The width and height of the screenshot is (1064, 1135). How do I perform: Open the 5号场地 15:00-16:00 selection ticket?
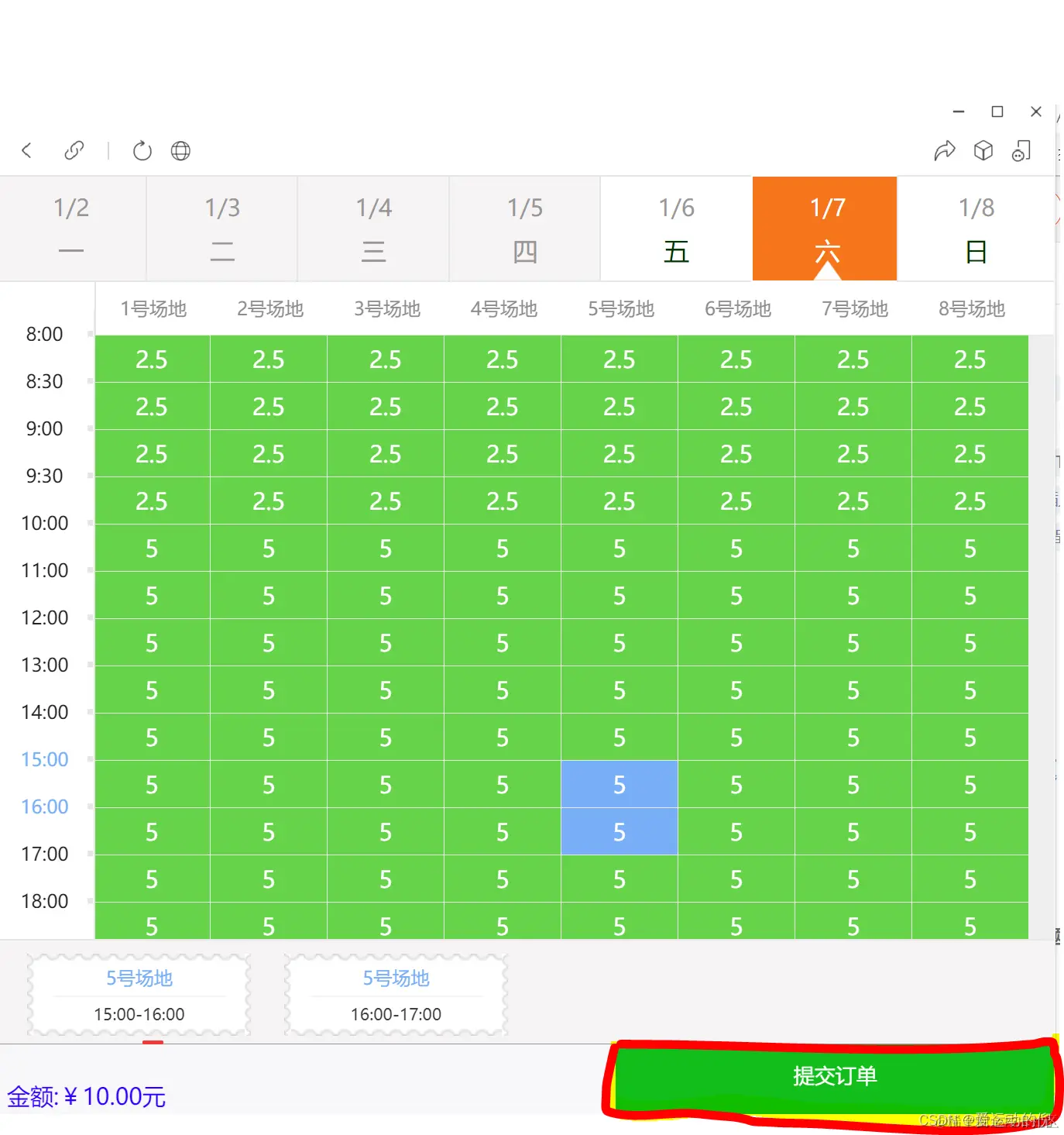click(139, 996)
